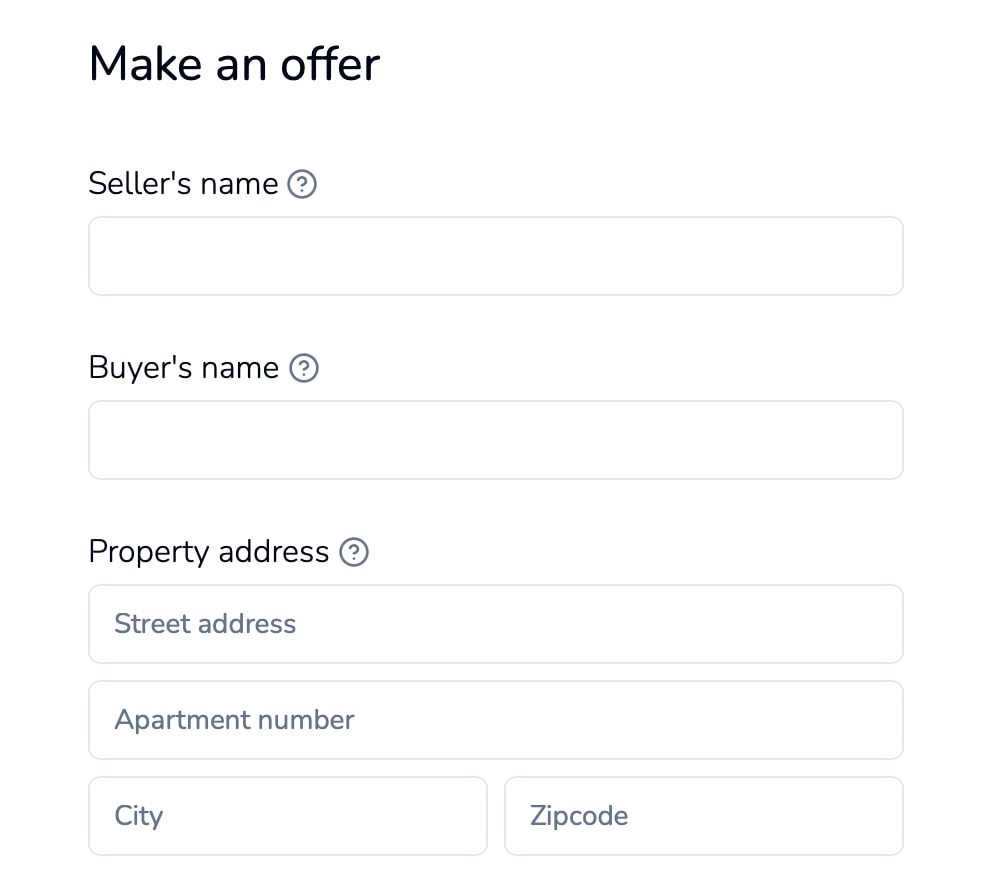
Task: Click the "City" placeholder text
Action: [139, 816]
